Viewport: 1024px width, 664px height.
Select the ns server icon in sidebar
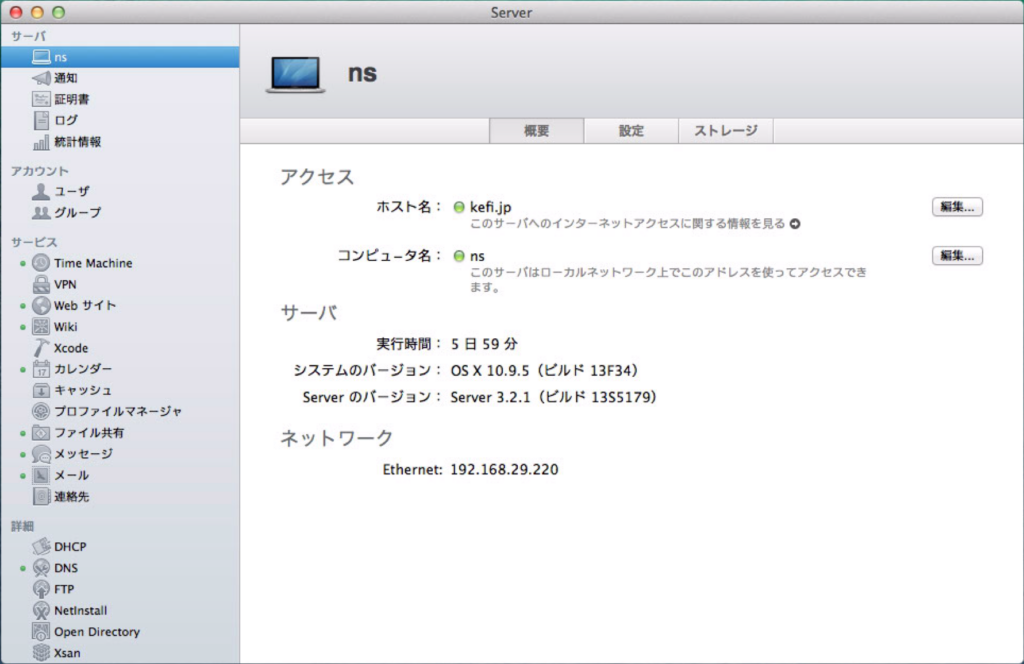[x=40, y=57]
